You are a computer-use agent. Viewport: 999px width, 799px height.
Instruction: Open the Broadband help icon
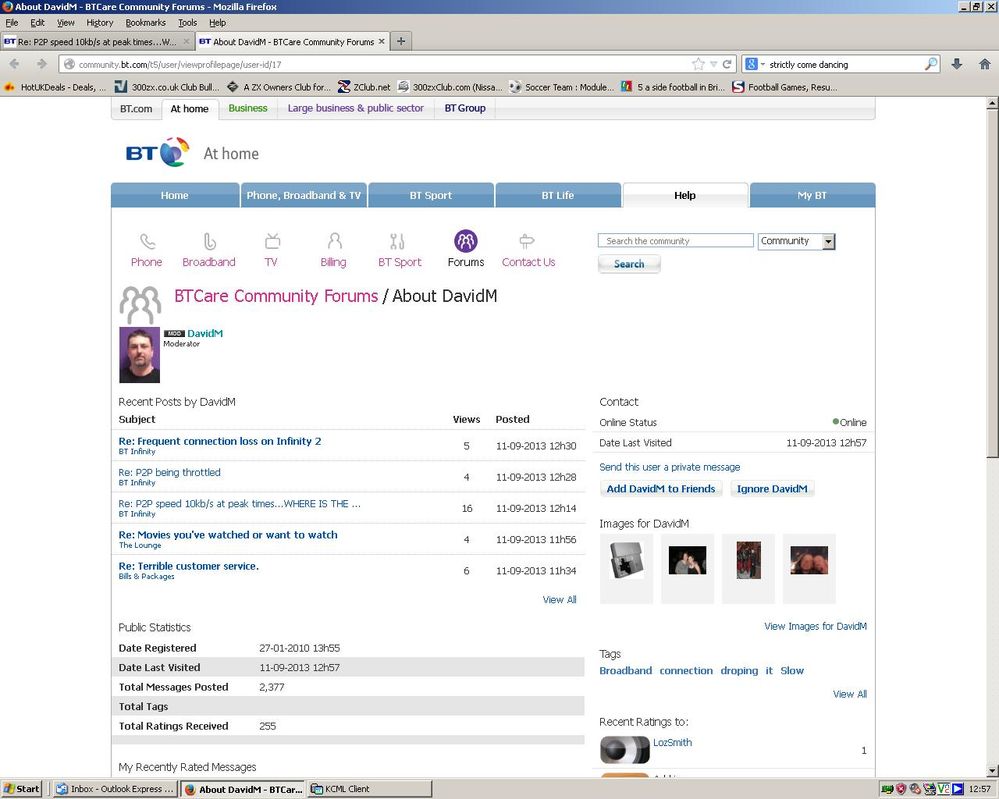[210, 241]
